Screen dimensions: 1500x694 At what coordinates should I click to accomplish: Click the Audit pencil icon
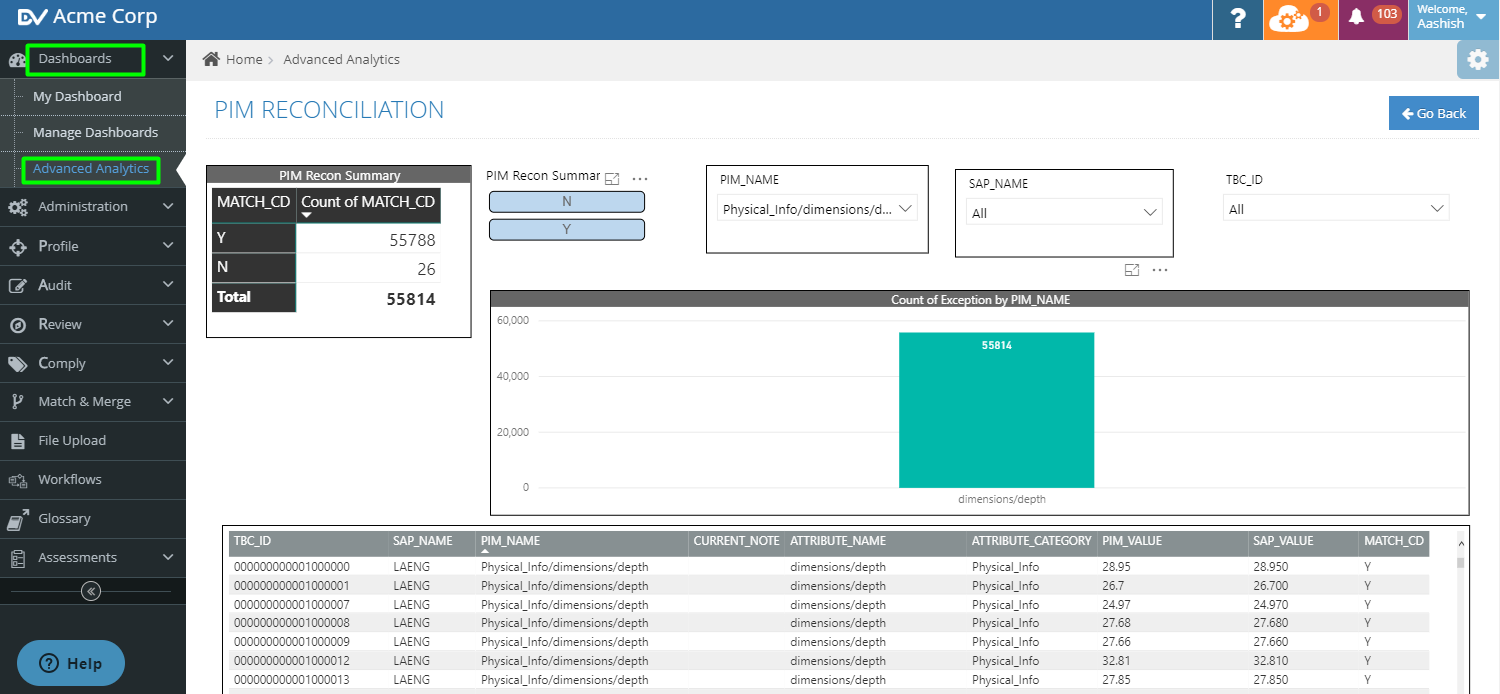pyautogui.click(x=17, y=285)
